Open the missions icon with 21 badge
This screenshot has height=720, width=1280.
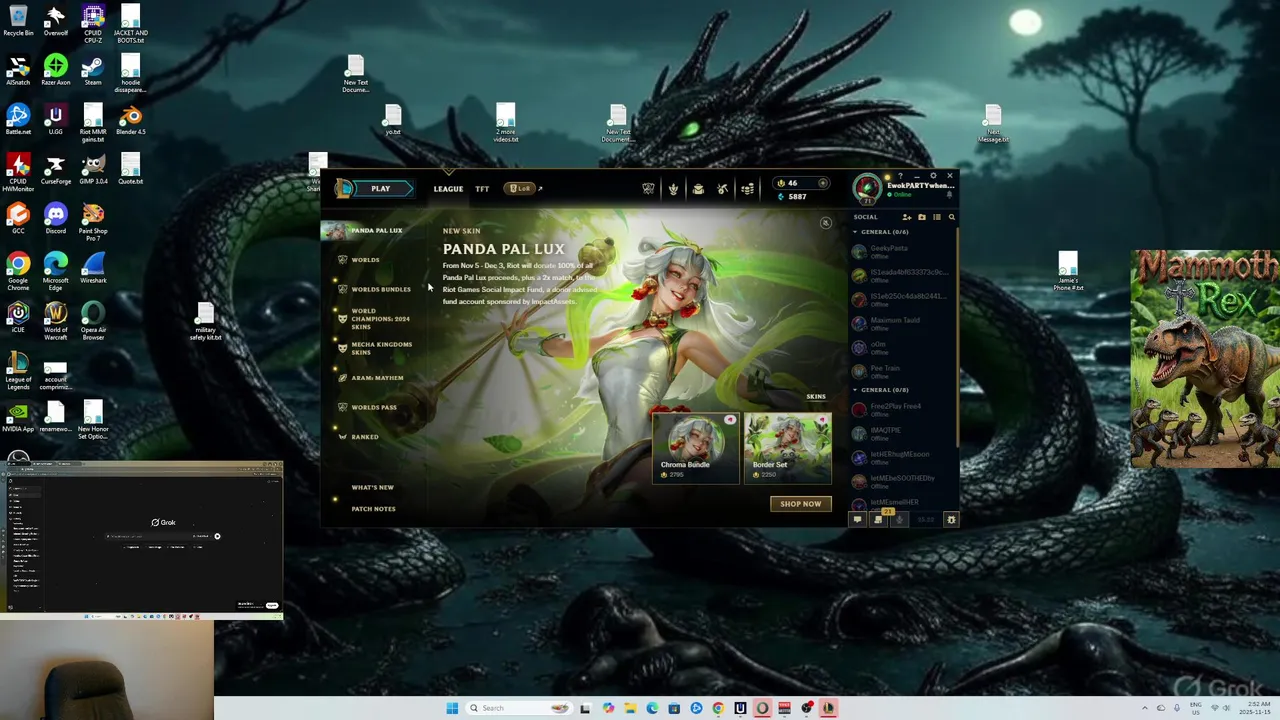[879, 518]
